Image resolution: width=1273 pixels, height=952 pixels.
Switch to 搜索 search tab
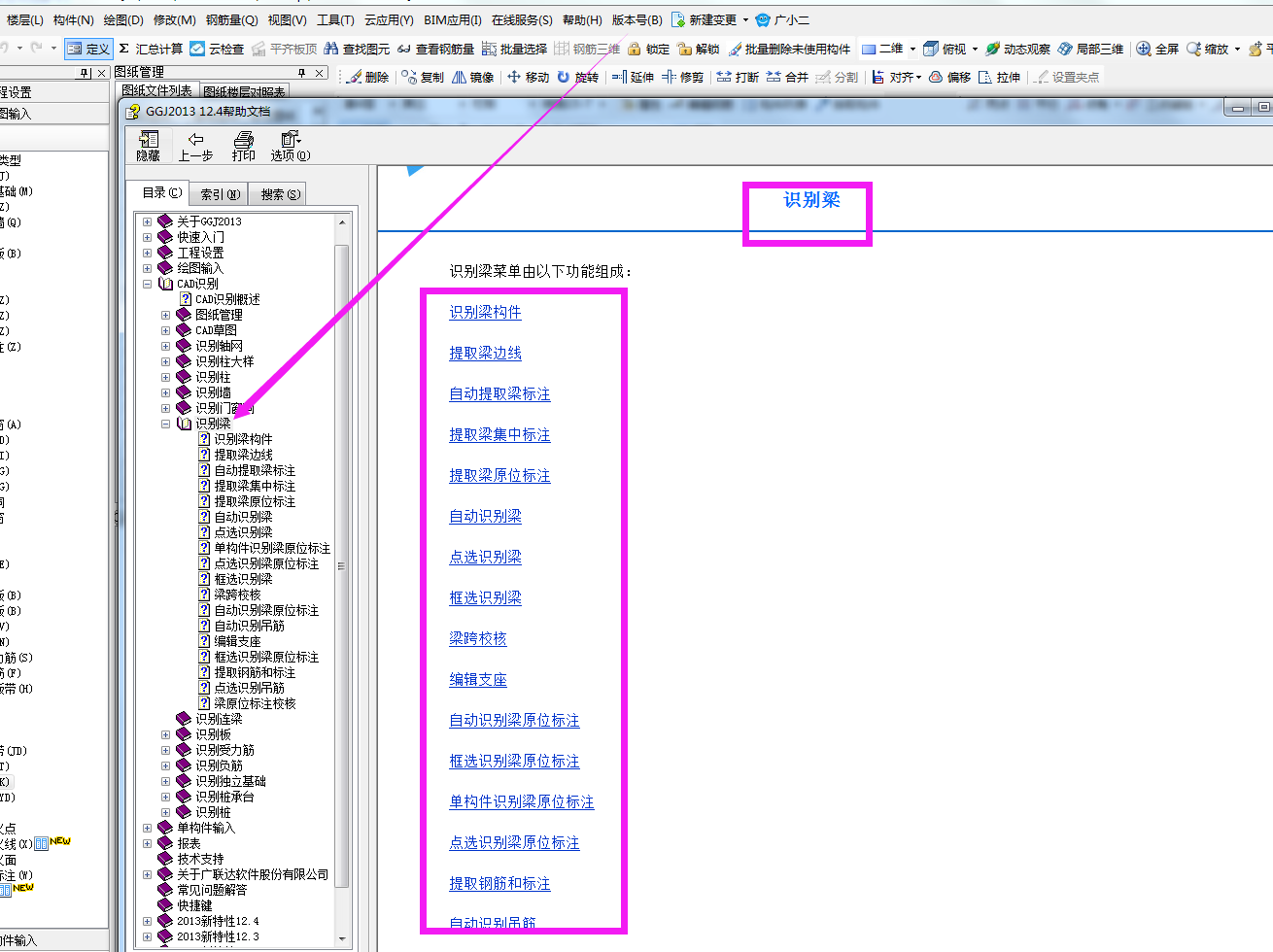278,194
